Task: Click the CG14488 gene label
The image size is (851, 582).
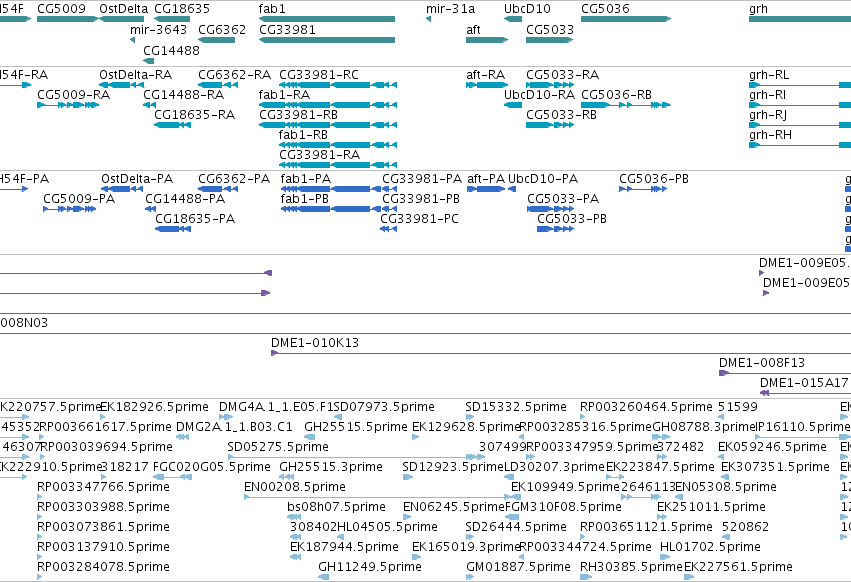Action: (x=172, y=50)
